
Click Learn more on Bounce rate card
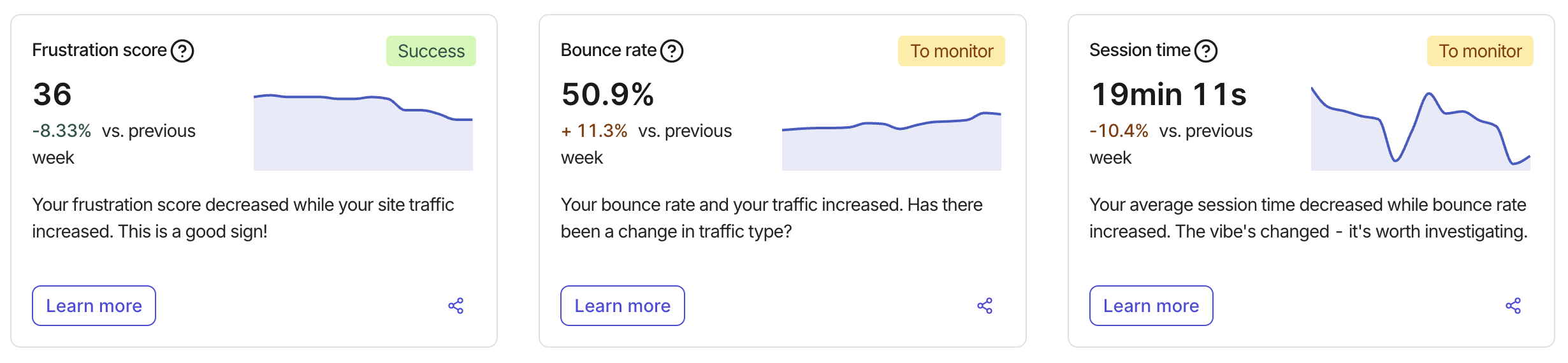pyautogui.click(x=623, y=306)
